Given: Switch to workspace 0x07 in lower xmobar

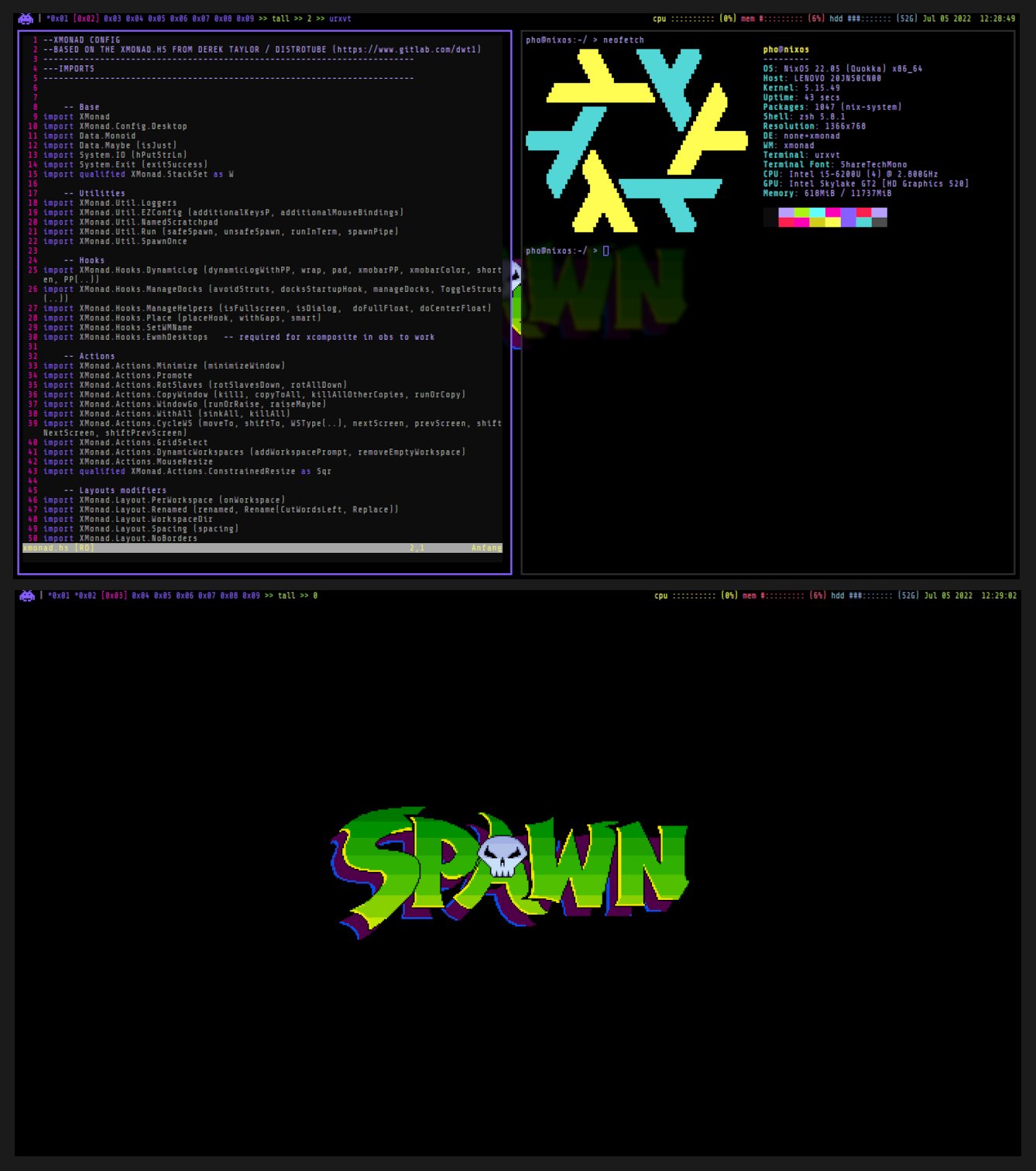Looking at the screenshot, I should point(206,596).
